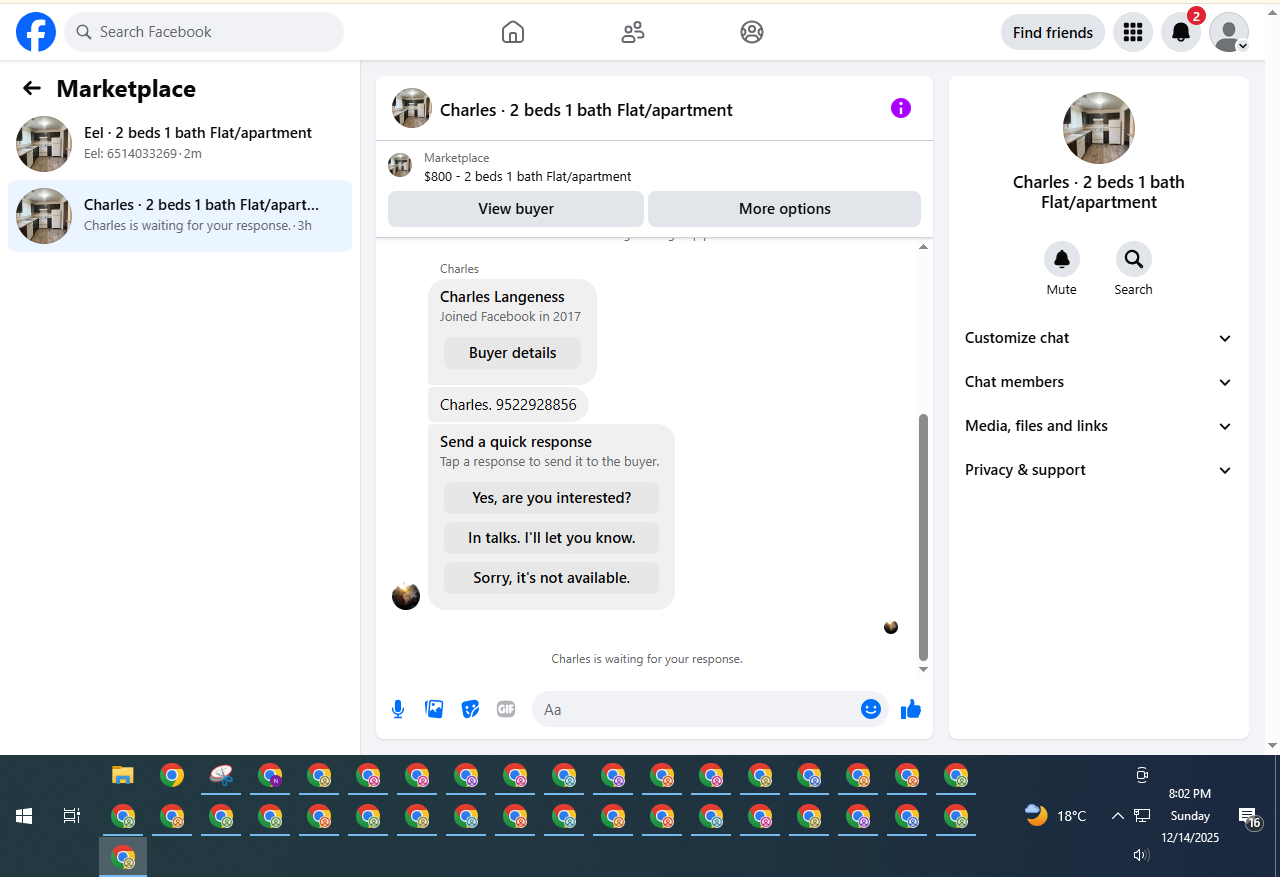Click the 'Charles Langeness' name in buyer card
This screenshot has height=877, width=1280.
502,297
